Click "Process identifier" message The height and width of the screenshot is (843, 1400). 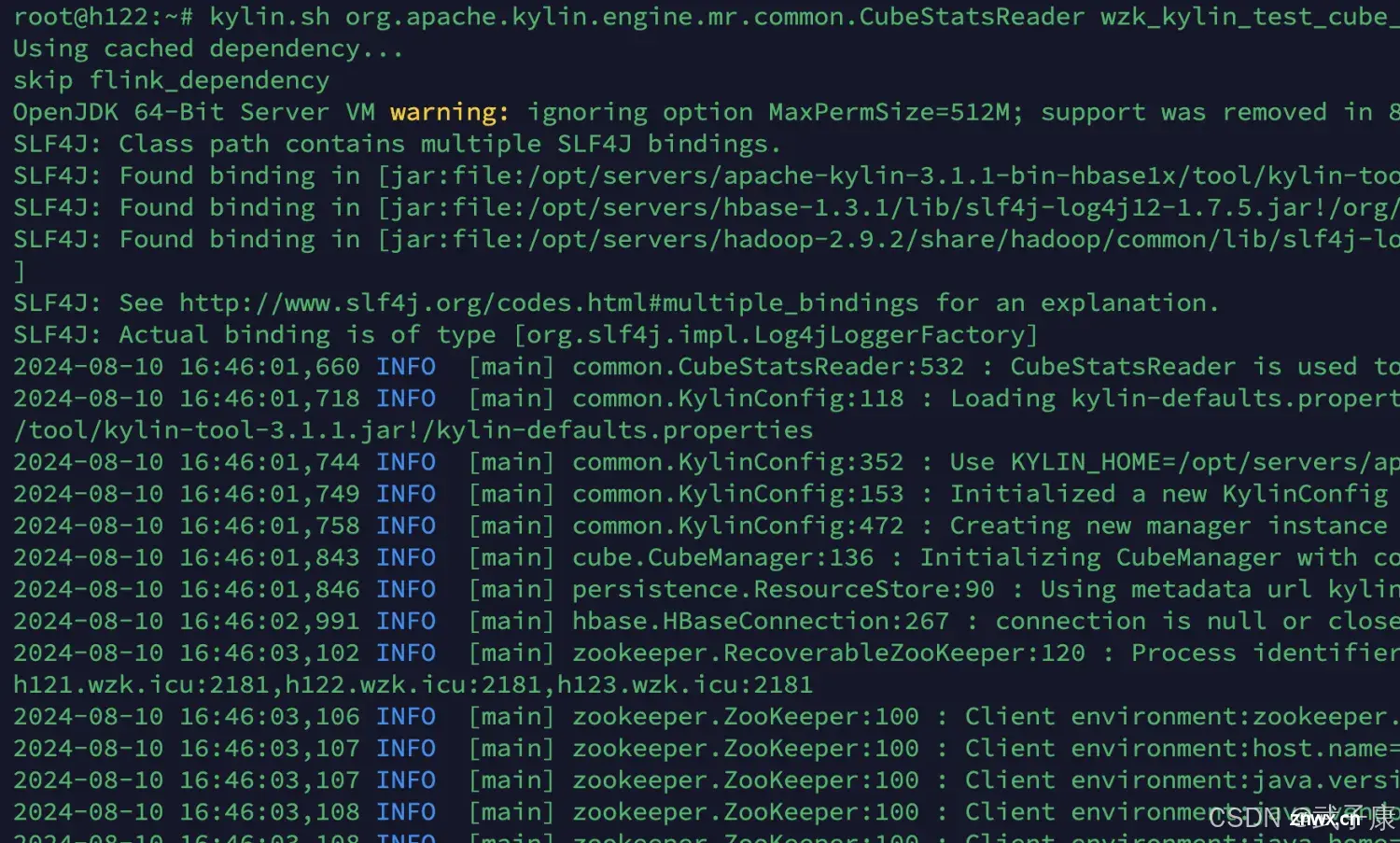point(1266,653)
